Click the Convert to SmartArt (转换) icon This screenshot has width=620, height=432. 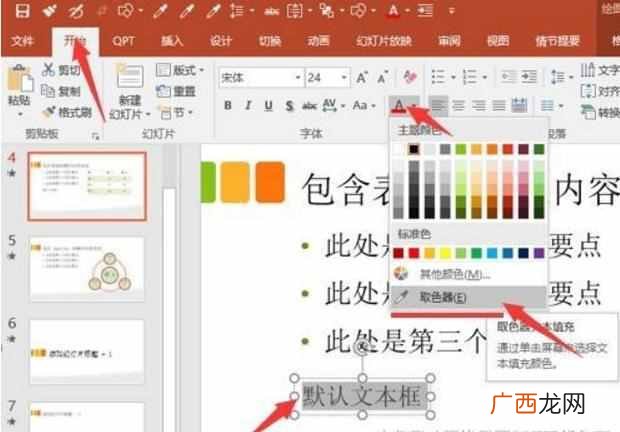click(x=588, y=113)
